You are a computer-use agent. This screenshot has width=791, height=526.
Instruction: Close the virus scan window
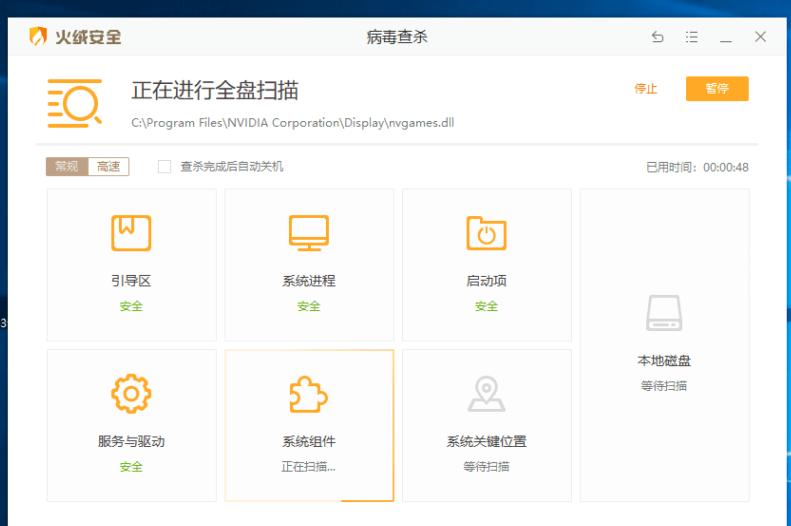[x=760, y=37]
